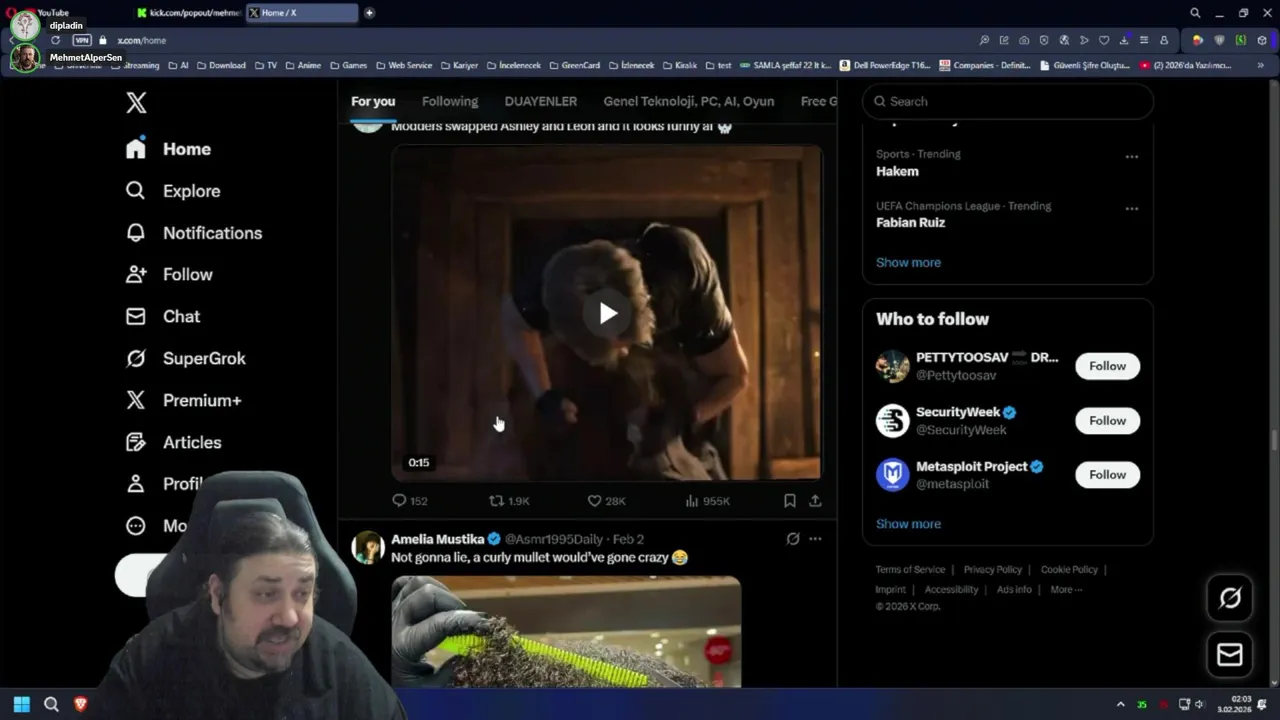Expand the More links in the footer
Screen dimensions: 1280x720
coord(1066,590)
